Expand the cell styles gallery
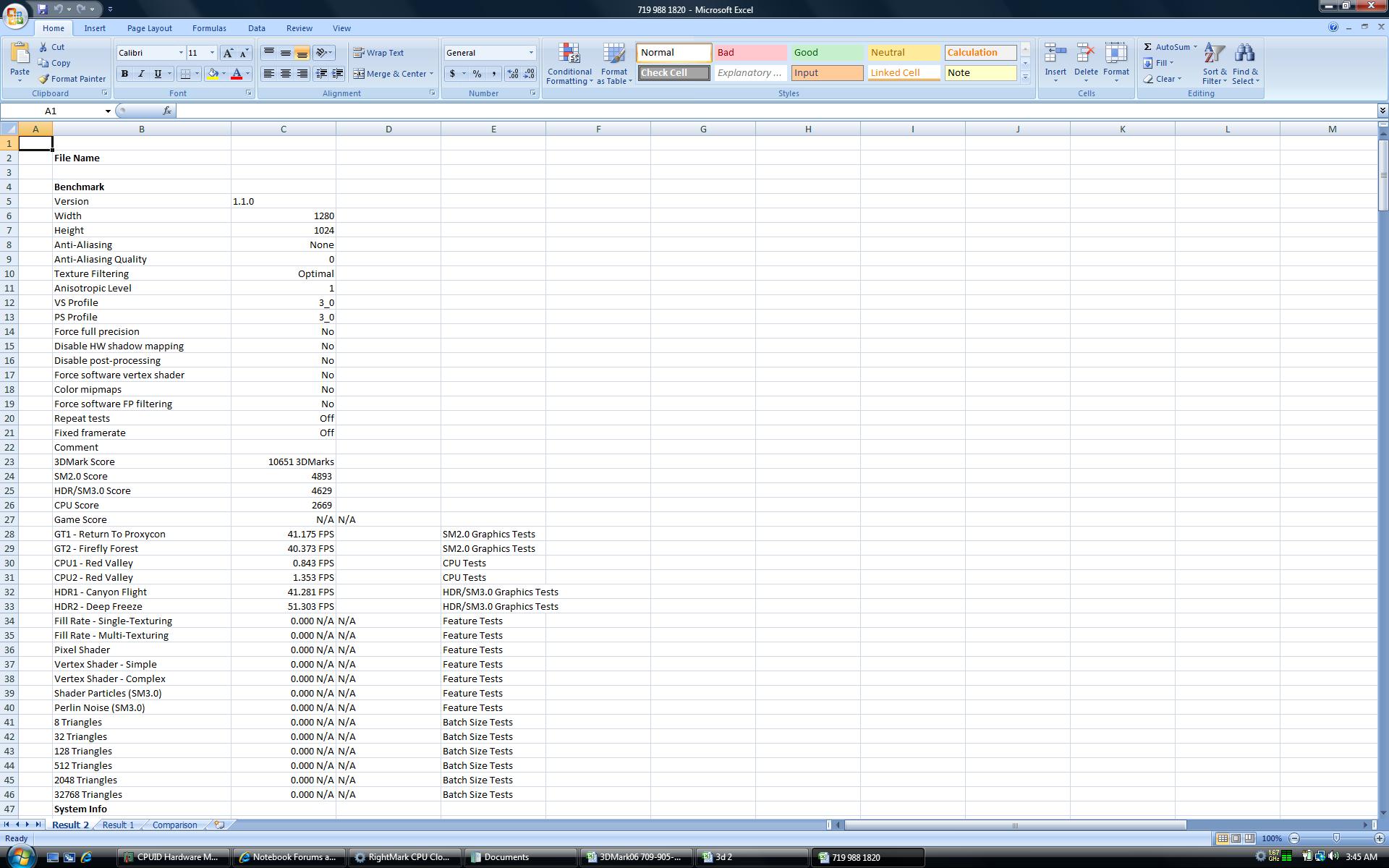 tap(1025, 77)
